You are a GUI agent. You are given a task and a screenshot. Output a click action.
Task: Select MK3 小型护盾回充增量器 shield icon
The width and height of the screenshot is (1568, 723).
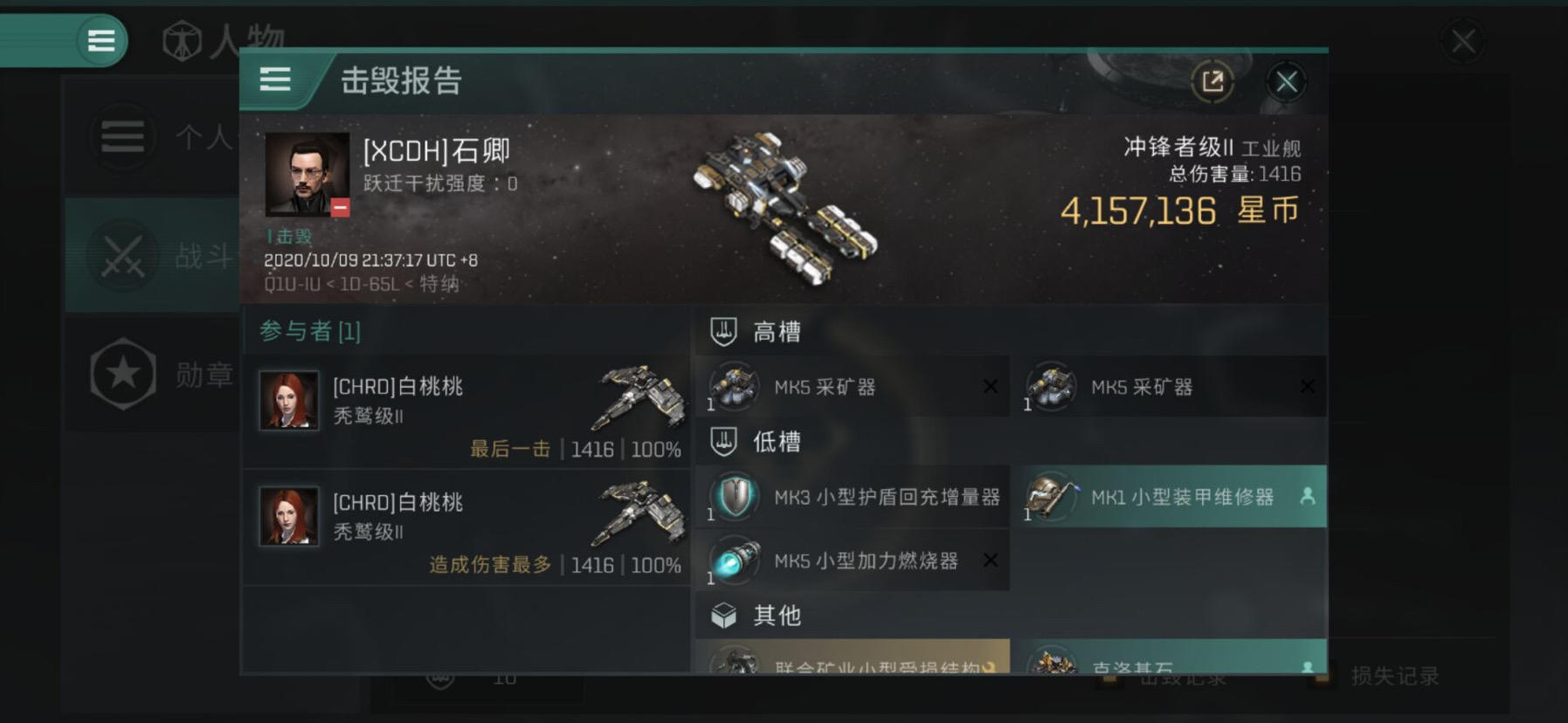tap(735, 496)
